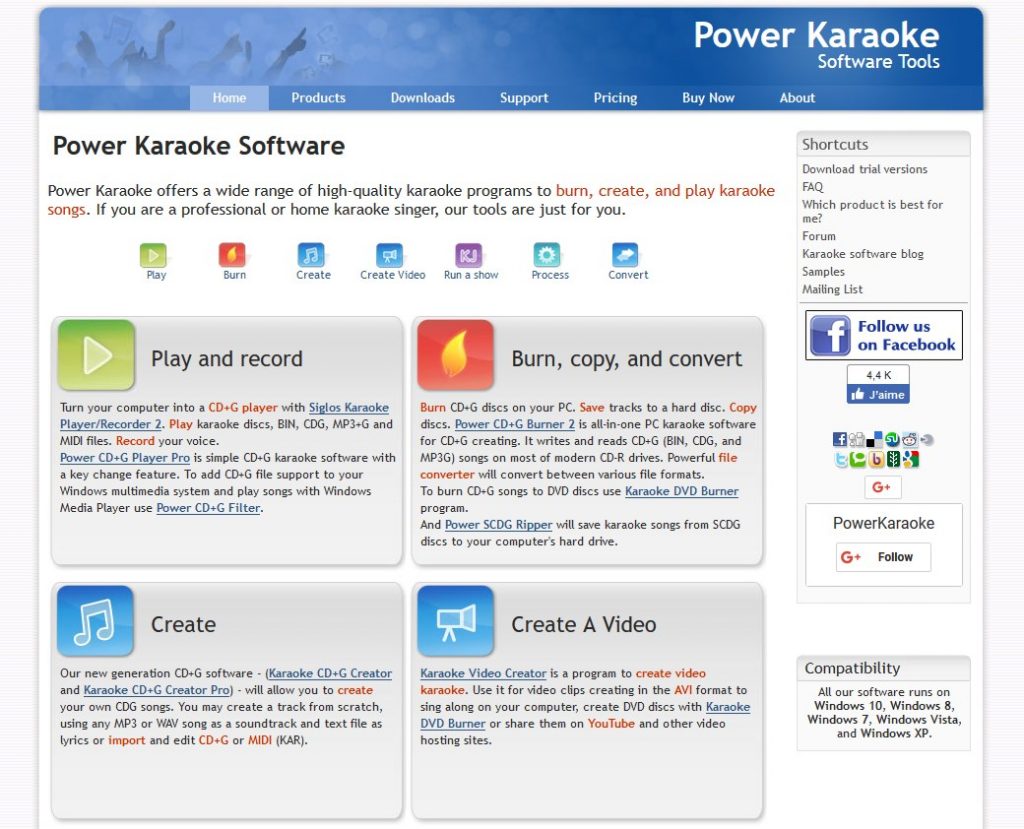1024x829 pixels.
Task: Click the Burn flame icon in the icon row
Action: click(233, 253)
